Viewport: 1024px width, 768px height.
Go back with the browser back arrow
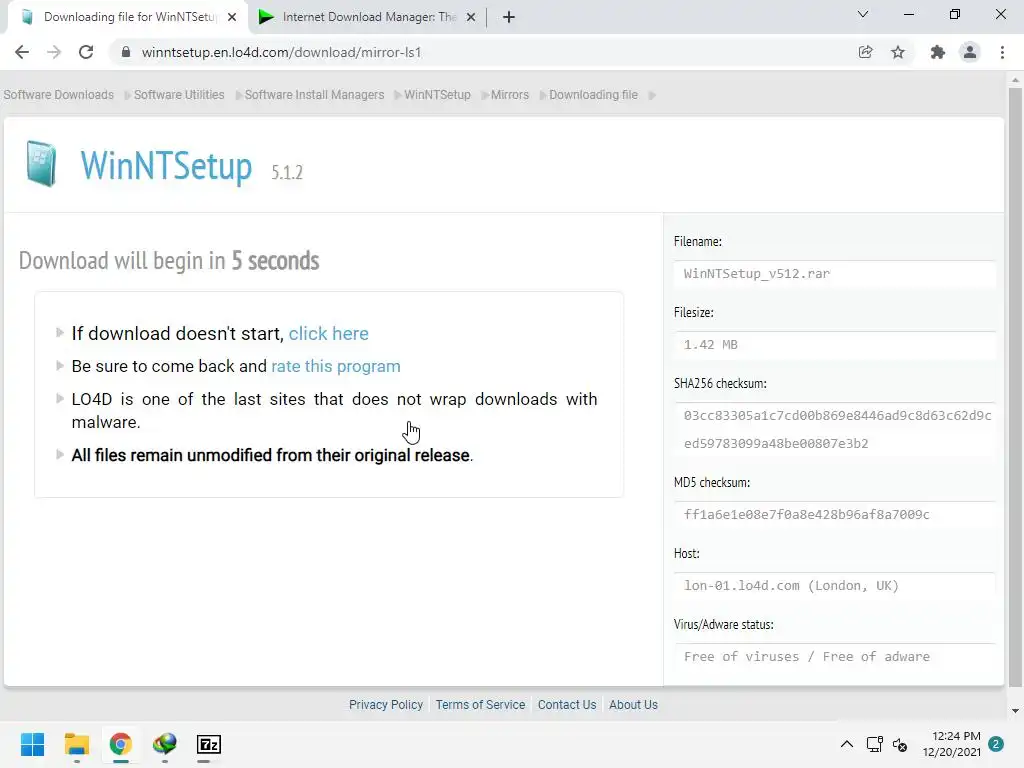(22, 52)
